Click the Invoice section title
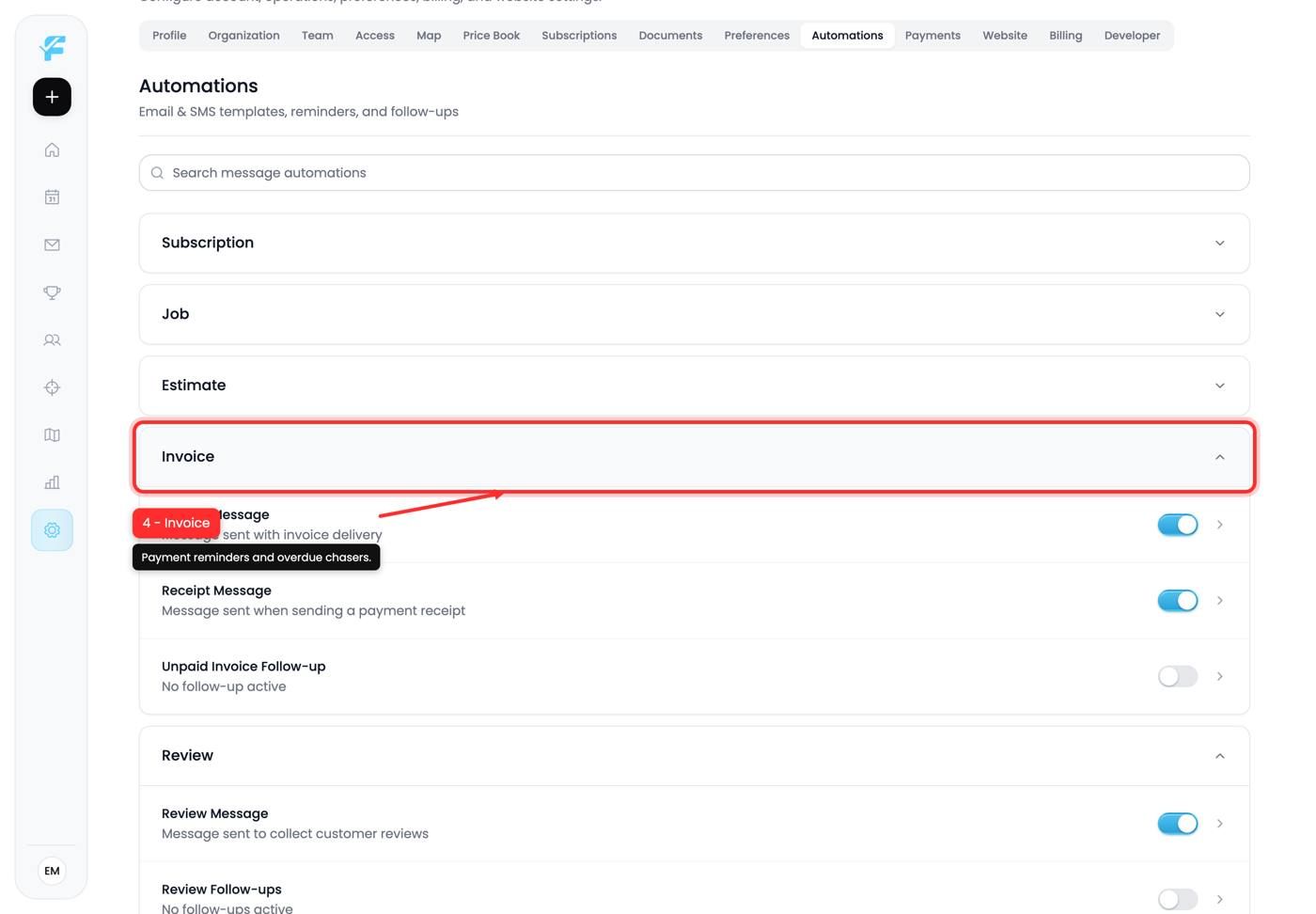Image resolution: width=1316 pixels, height=914 pixels. tap(188, 457)
